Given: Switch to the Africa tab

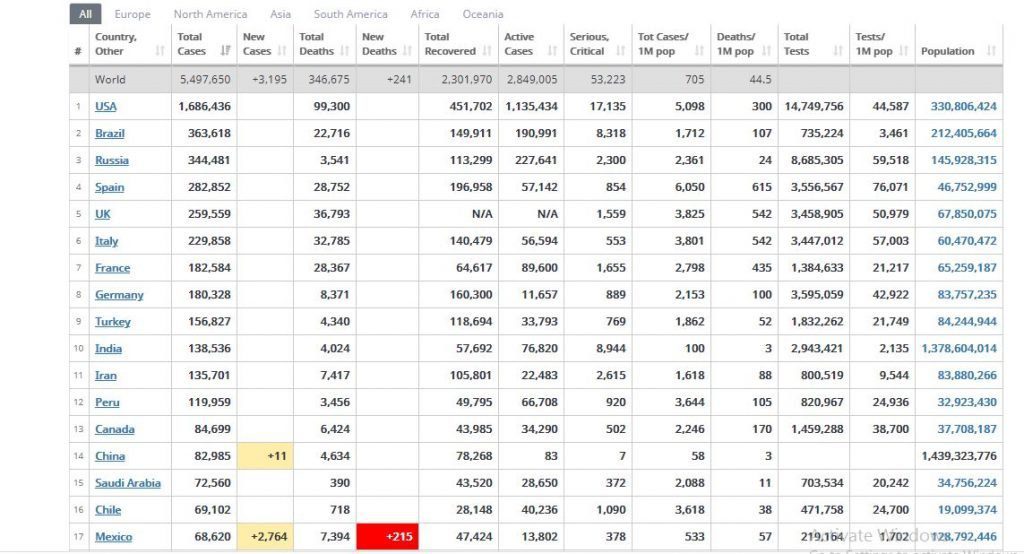Looking at the screenshot, I should coord(424,14).
